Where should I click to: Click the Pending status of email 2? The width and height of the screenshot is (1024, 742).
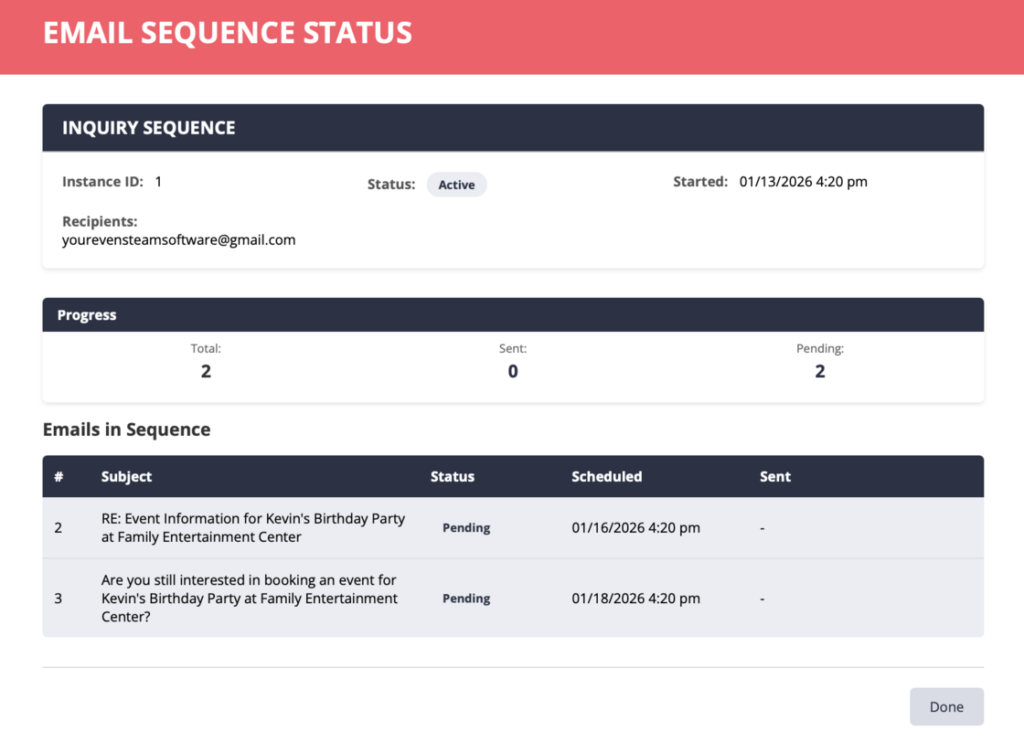[x=466, y=528]
